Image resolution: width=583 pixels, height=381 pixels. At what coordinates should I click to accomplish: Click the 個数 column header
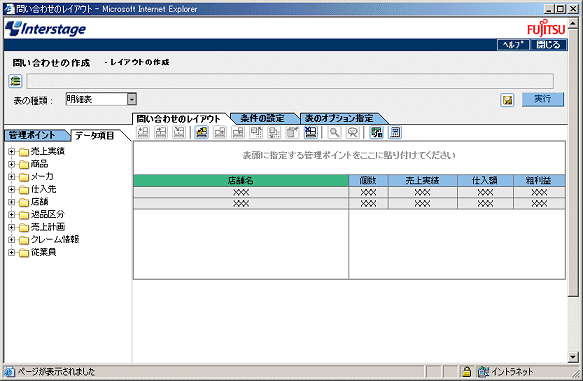368,181
